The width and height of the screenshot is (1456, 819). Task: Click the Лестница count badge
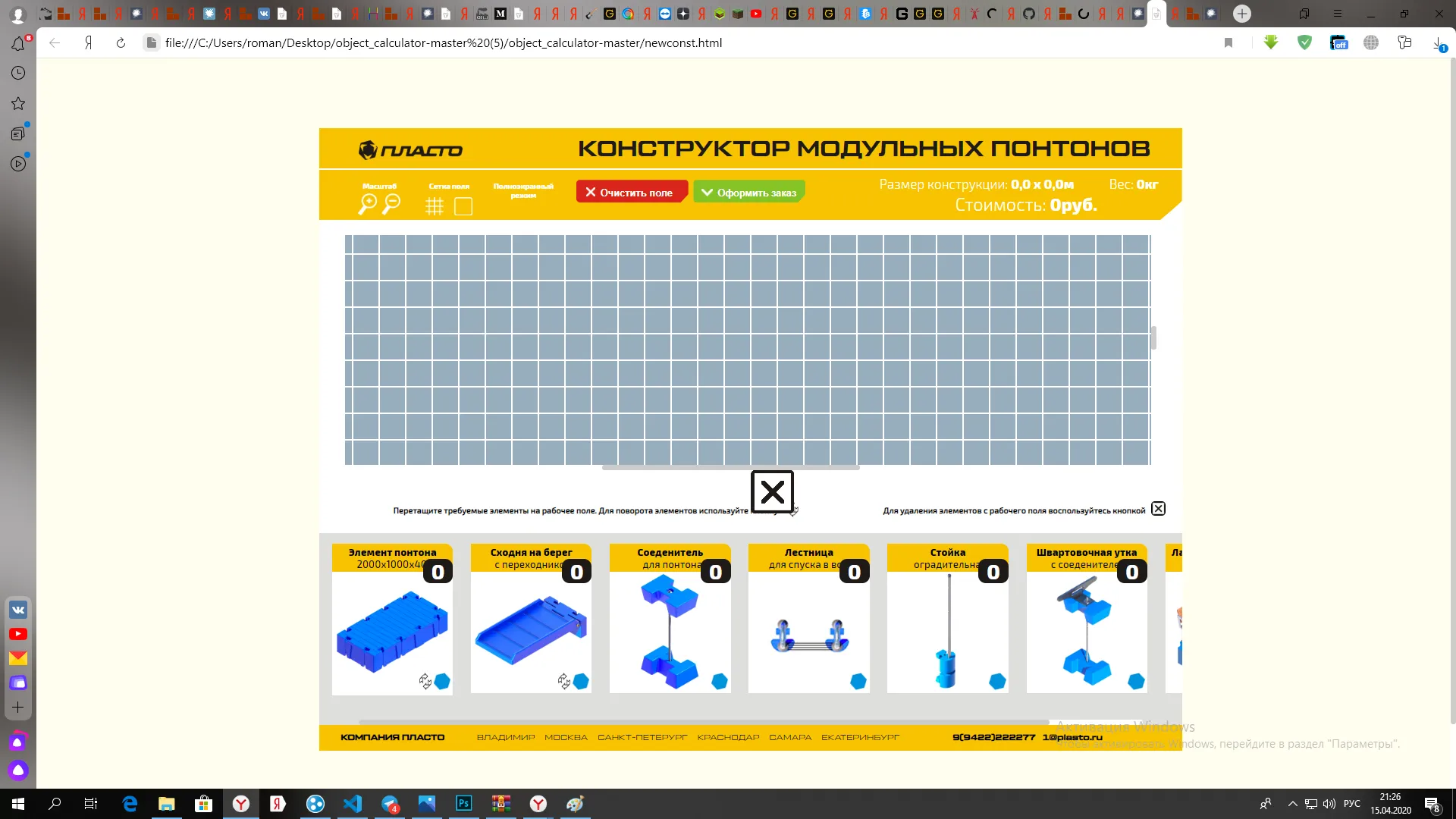point(854,572)
